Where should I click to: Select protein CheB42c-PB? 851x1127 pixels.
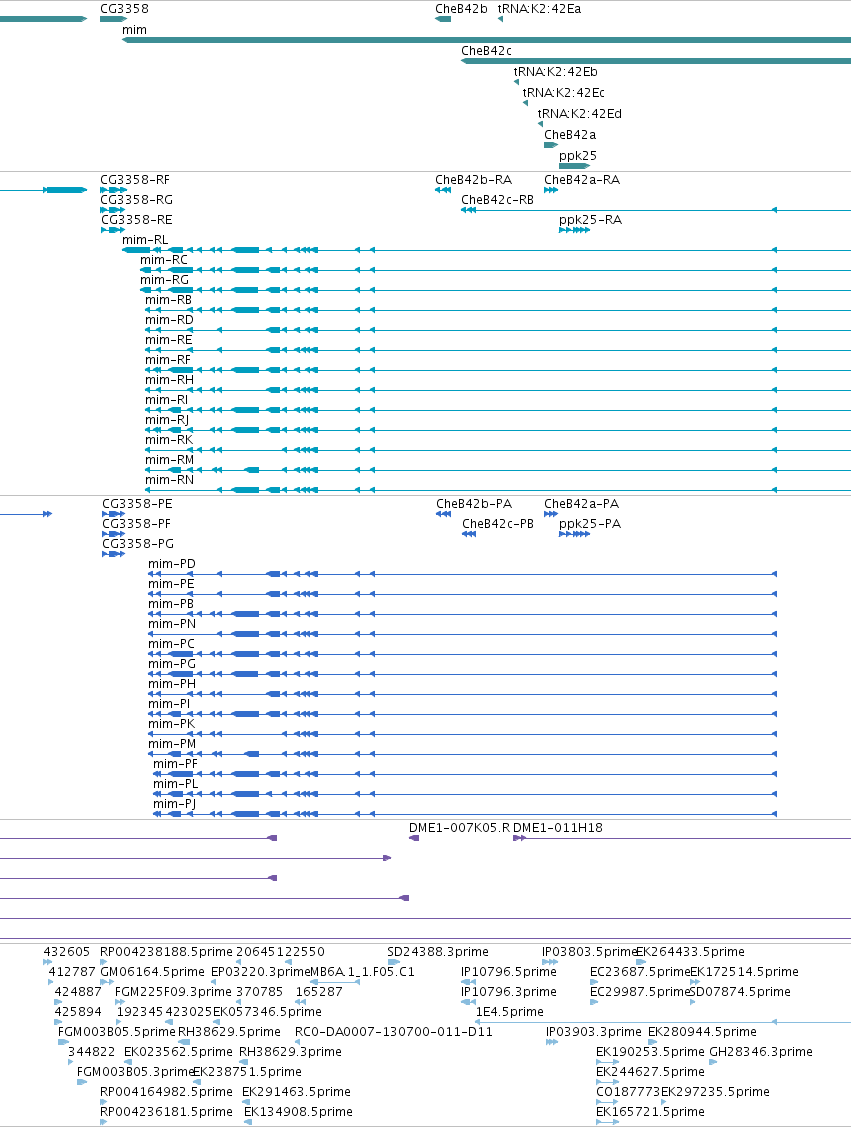coord(498,524)
